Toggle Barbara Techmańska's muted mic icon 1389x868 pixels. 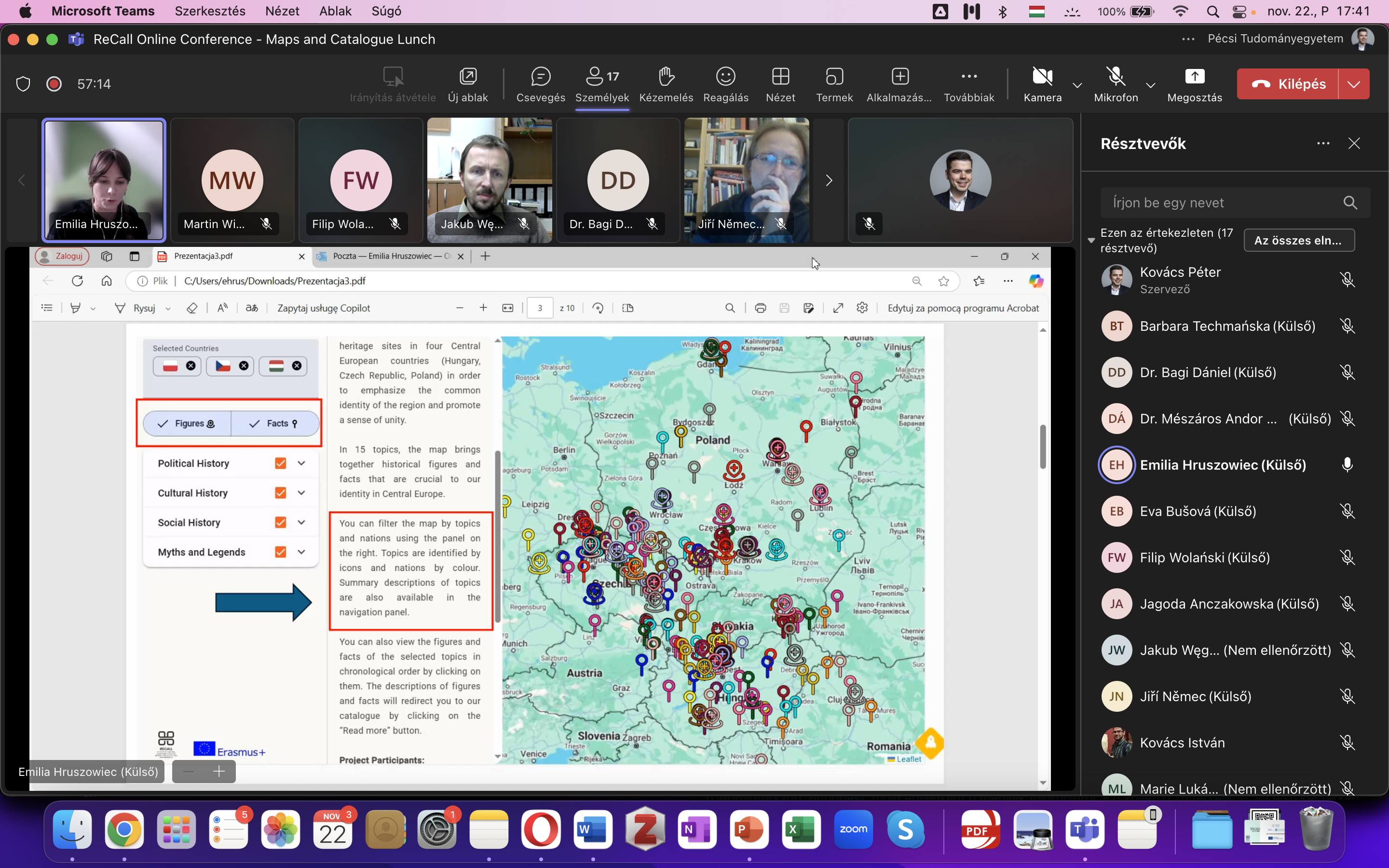pos(1347,326)
